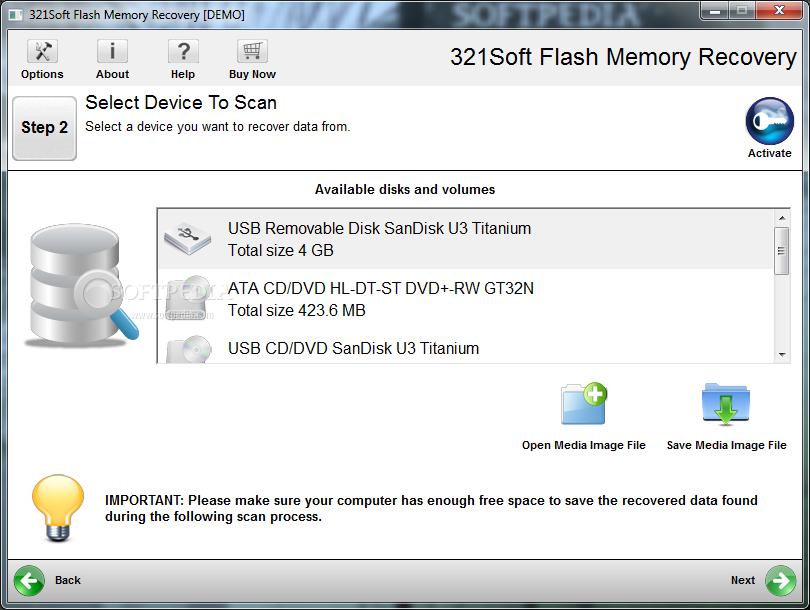This screenshot has height=610, width=810.
Task: Click the device list scrollbar up arrow
Action: [782, 217]
